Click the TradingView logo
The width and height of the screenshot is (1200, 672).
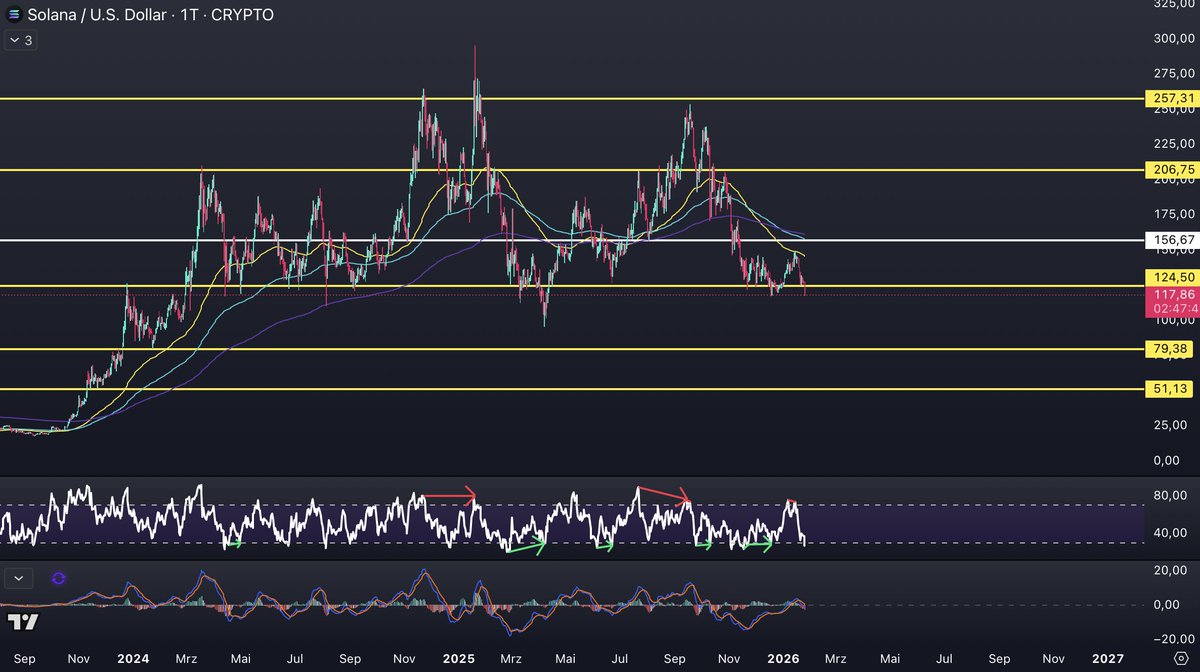pos(25,622)
